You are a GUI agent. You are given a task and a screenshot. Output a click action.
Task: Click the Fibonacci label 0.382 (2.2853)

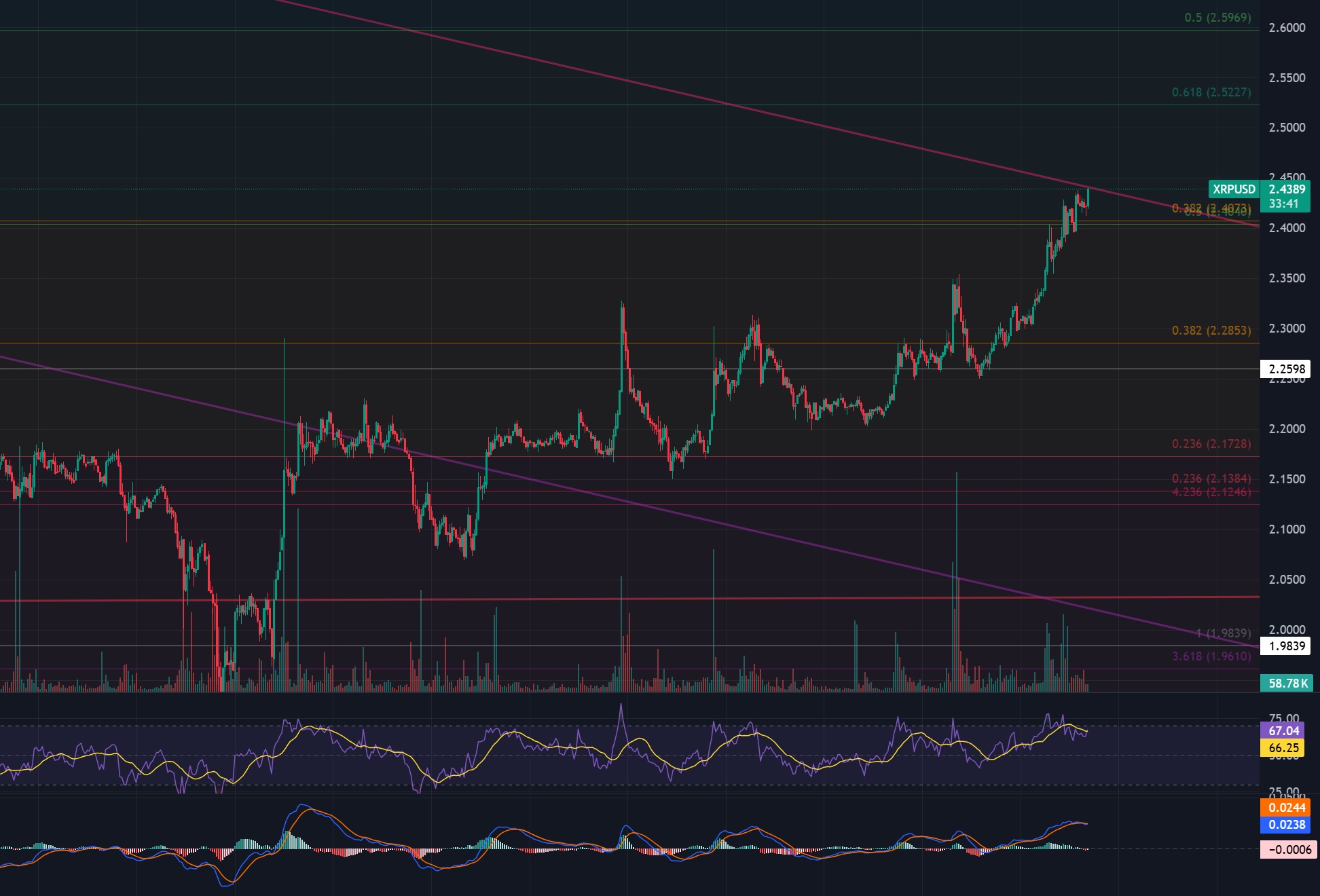[1211, 331]
